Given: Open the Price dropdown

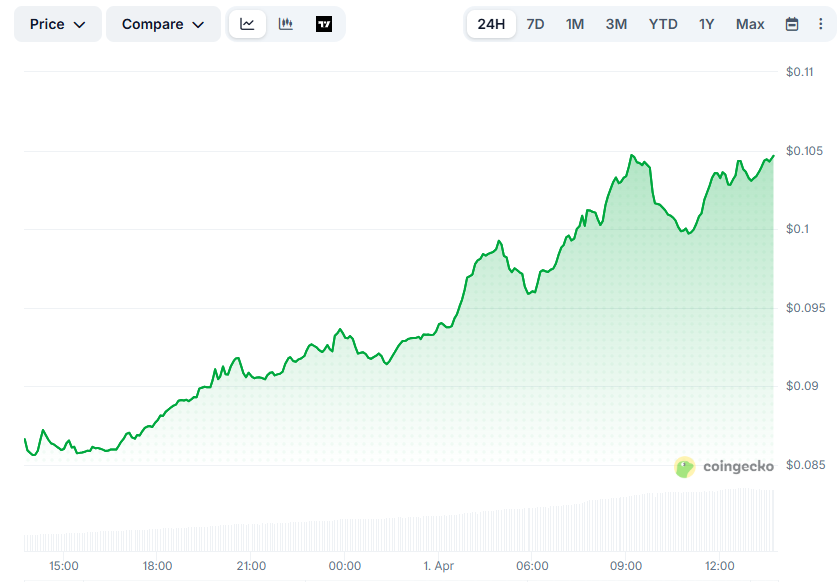Looking at the screenshot, I should (x=57, y=23).
